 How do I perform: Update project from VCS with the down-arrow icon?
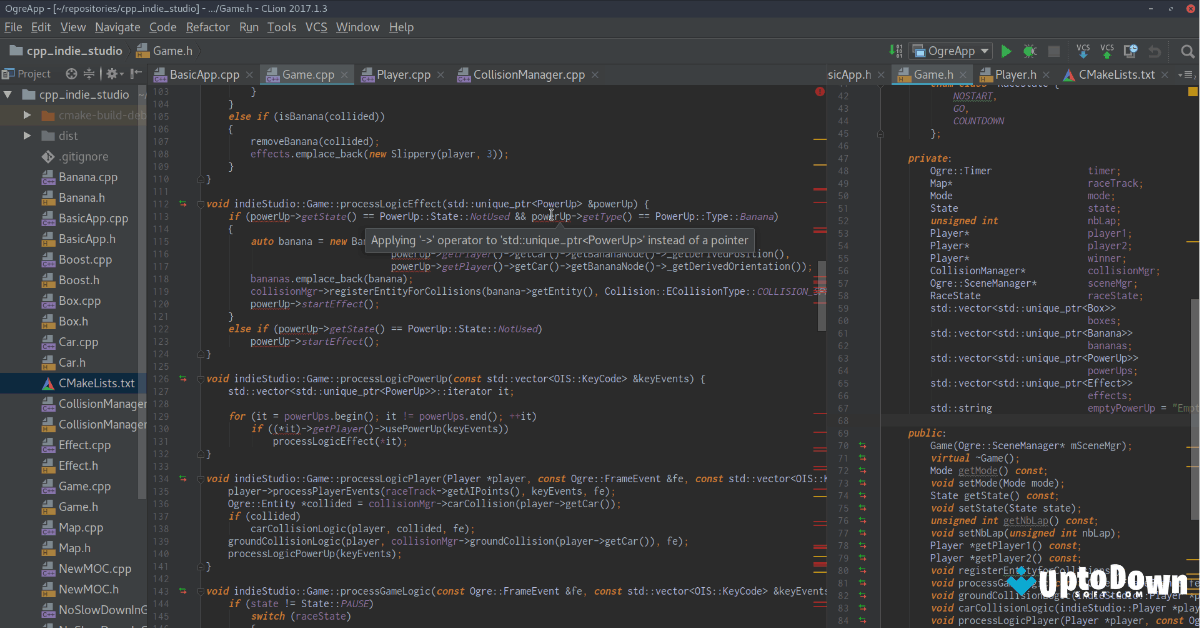click(x=1083, y=51)
